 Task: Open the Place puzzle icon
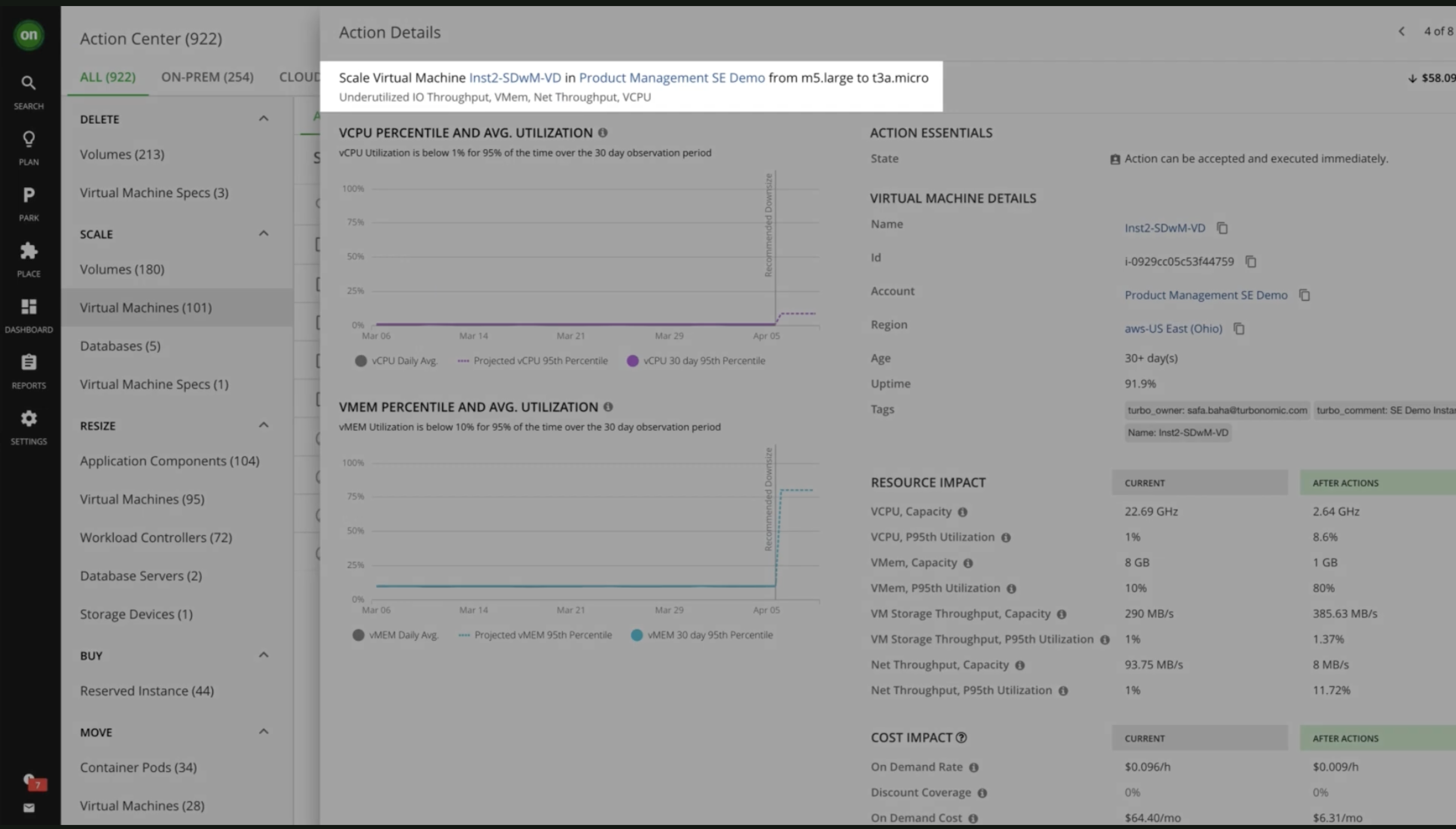[x=28, y=258]
